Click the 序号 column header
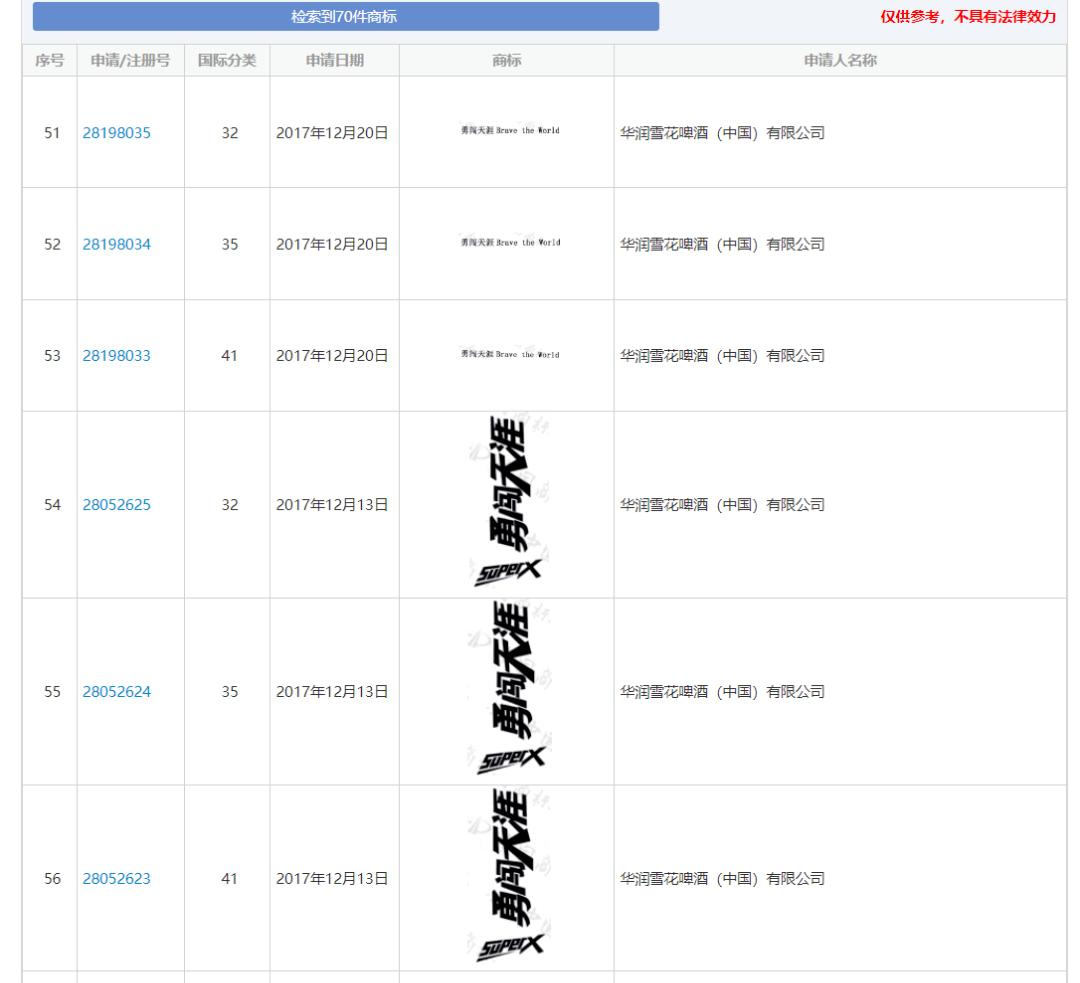The image size is (1080, 983). coord(50,61)
